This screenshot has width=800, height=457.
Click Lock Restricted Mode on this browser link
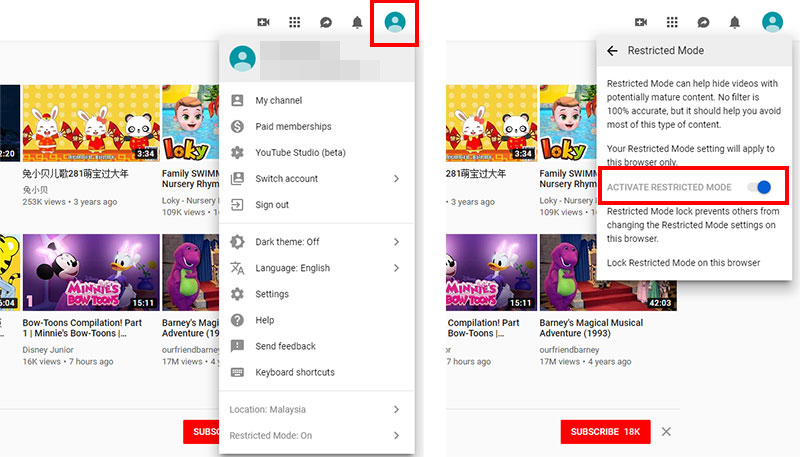pyautogui.click(x=683, y=263)
